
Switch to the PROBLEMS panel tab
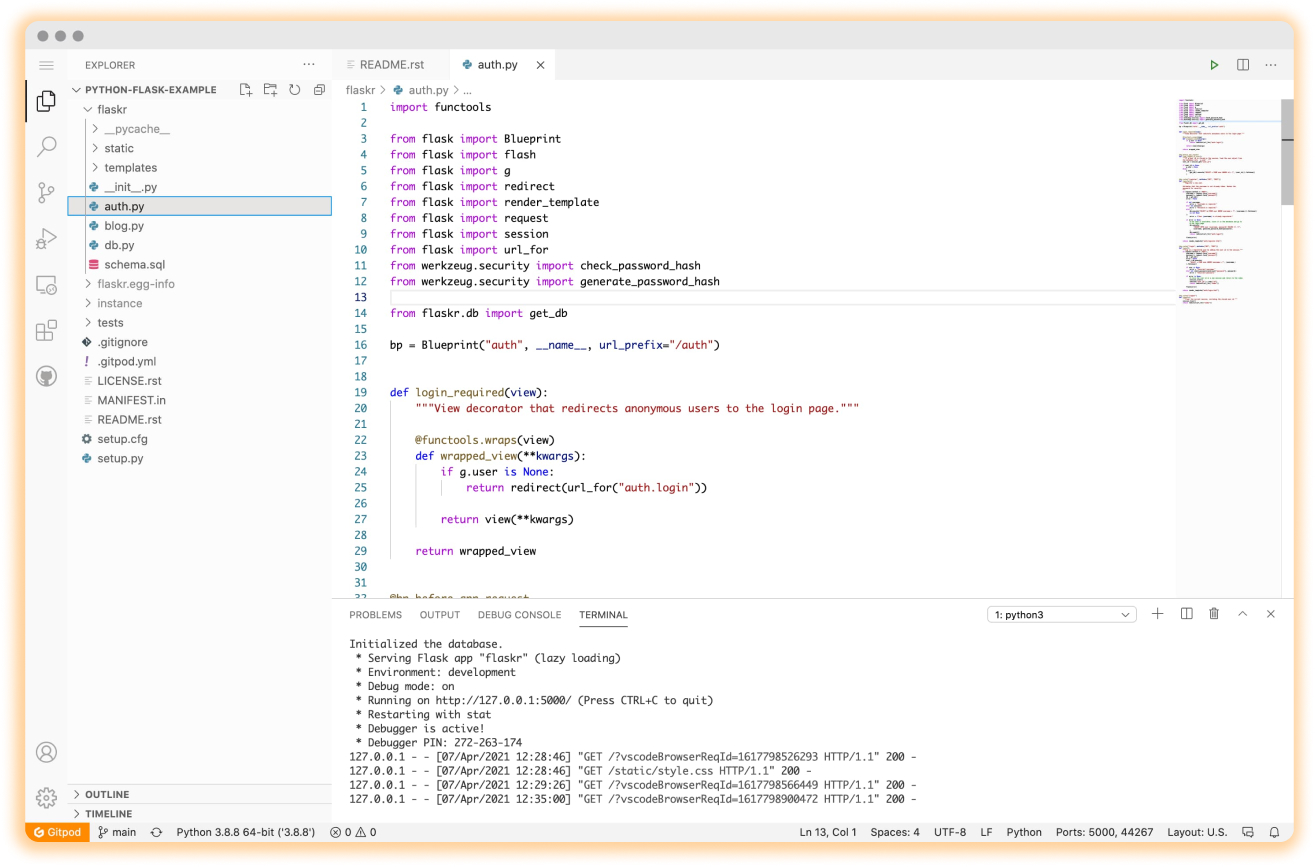[375, 615]
